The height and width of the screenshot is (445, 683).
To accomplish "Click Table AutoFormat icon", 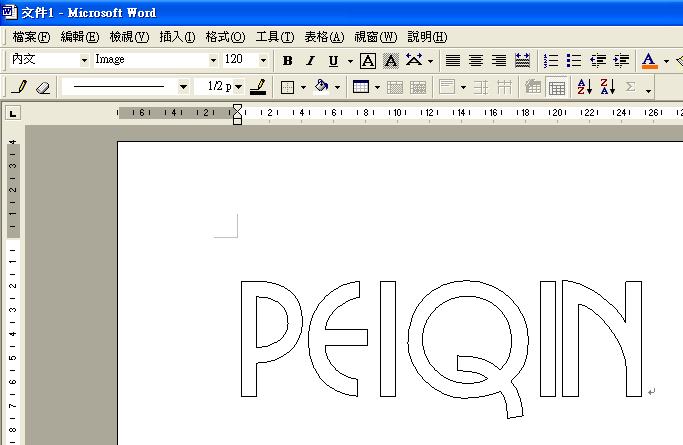I will click(x=533, y=87).
